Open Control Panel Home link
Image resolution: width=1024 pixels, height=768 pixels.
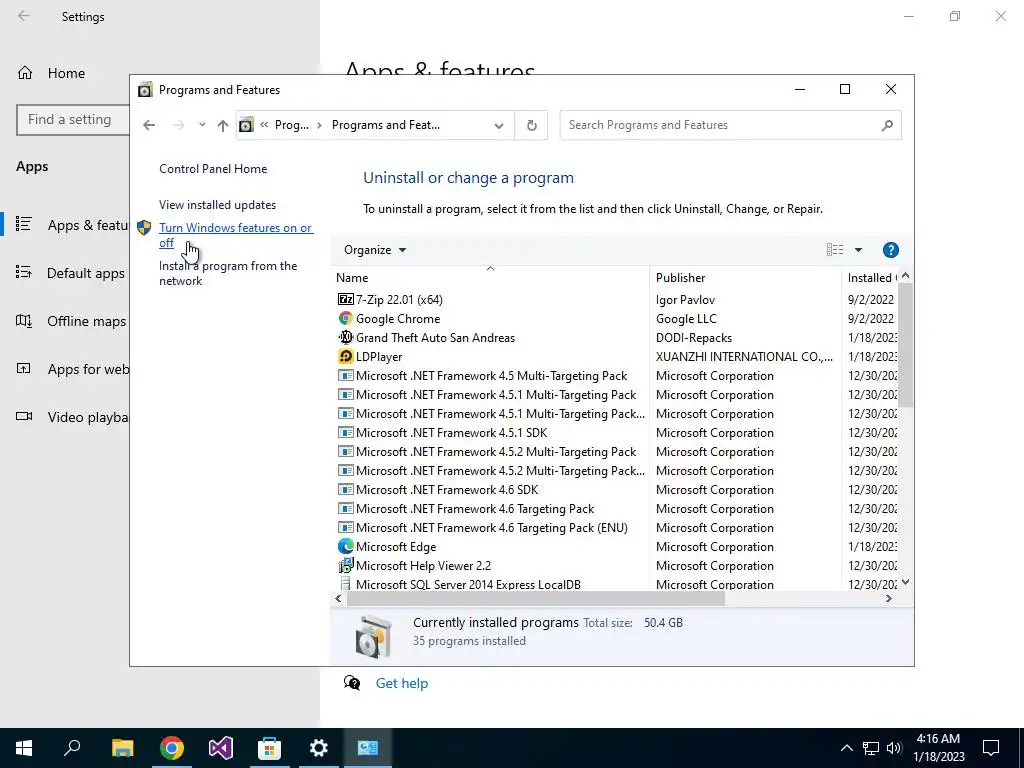(213, 168)
